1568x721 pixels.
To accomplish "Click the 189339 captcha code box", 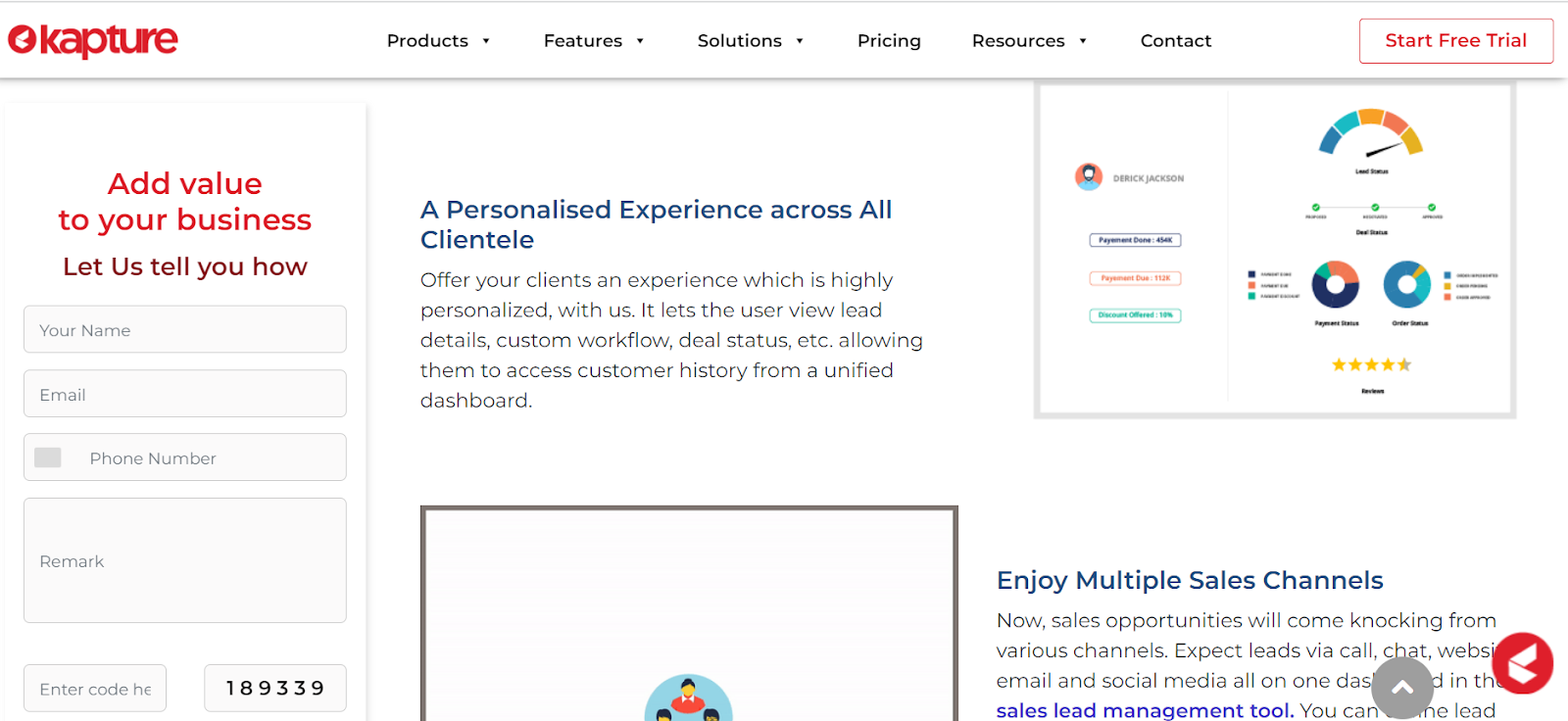I will coord(275,689).
